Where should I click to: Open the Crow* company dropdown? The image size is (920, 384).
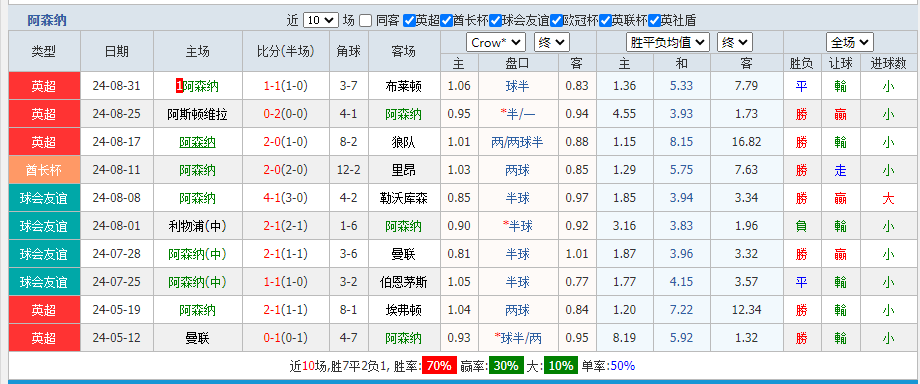[x=496, y=42]
